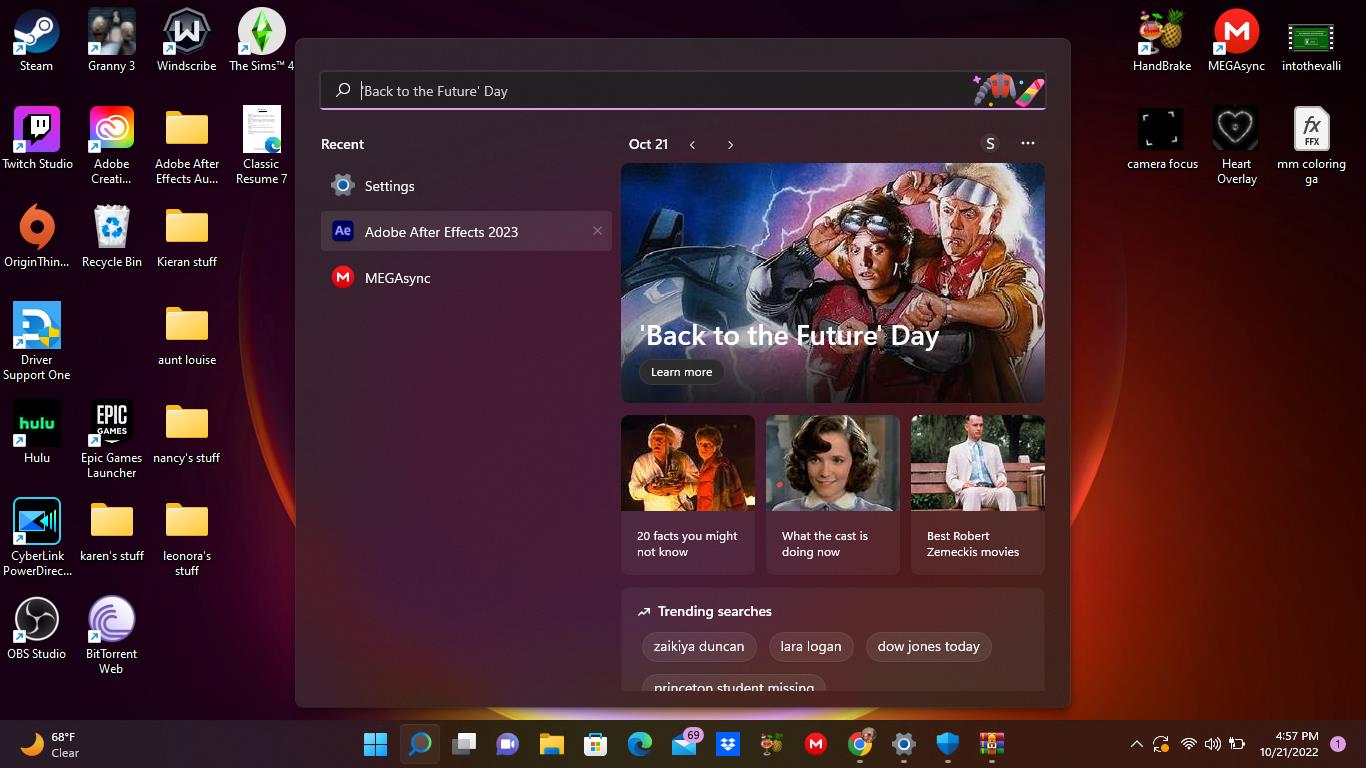The width and height of the screenshot is (1366, 768).
Task: Open Dropbox from the taskbar
Action: (728, 744)
